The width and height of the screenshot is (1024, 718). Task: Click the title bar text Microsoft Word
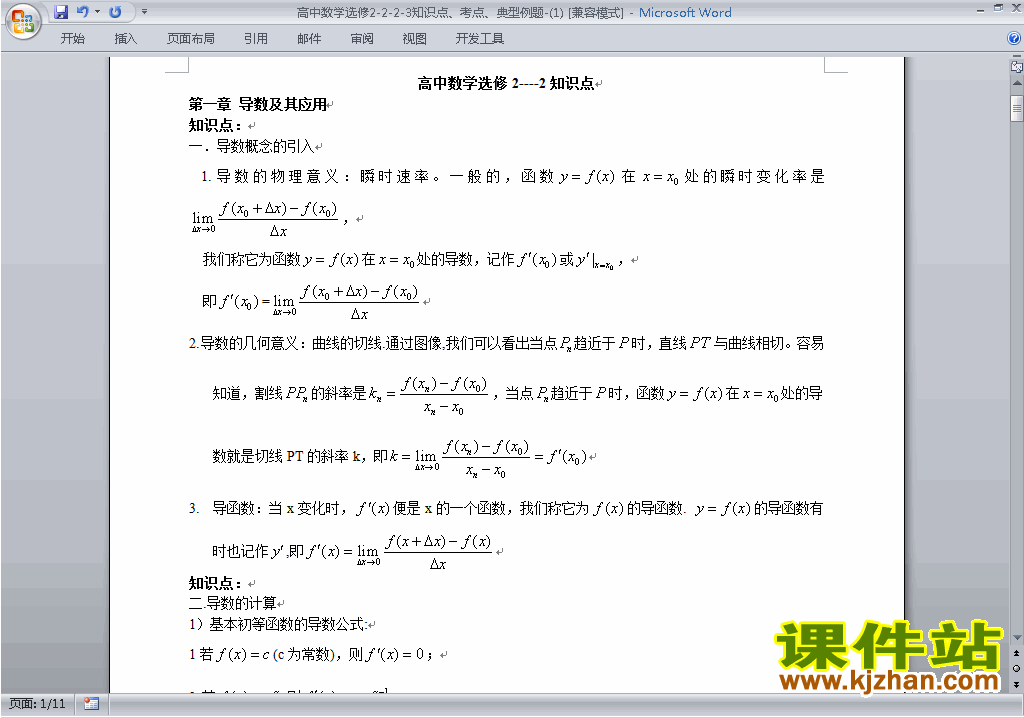[x=684, y=12]
